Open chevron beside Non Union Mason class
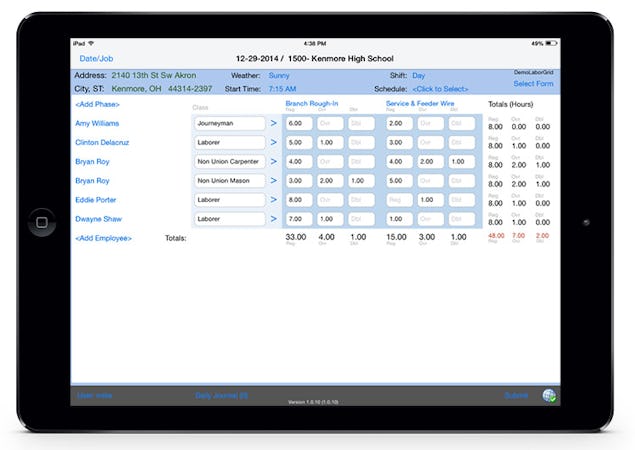635x450 pixels. (274, 180)
